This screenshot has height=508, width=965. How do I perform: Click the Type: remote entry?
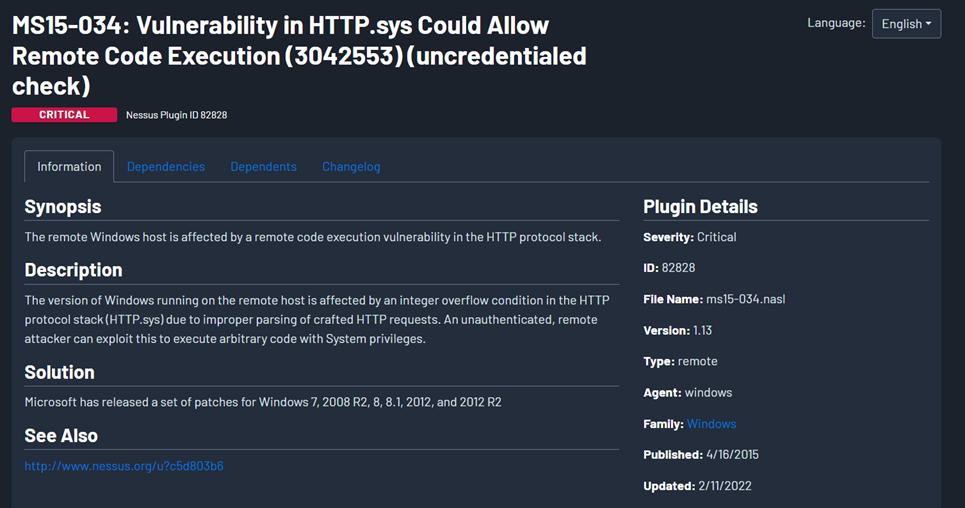(680, 361)
